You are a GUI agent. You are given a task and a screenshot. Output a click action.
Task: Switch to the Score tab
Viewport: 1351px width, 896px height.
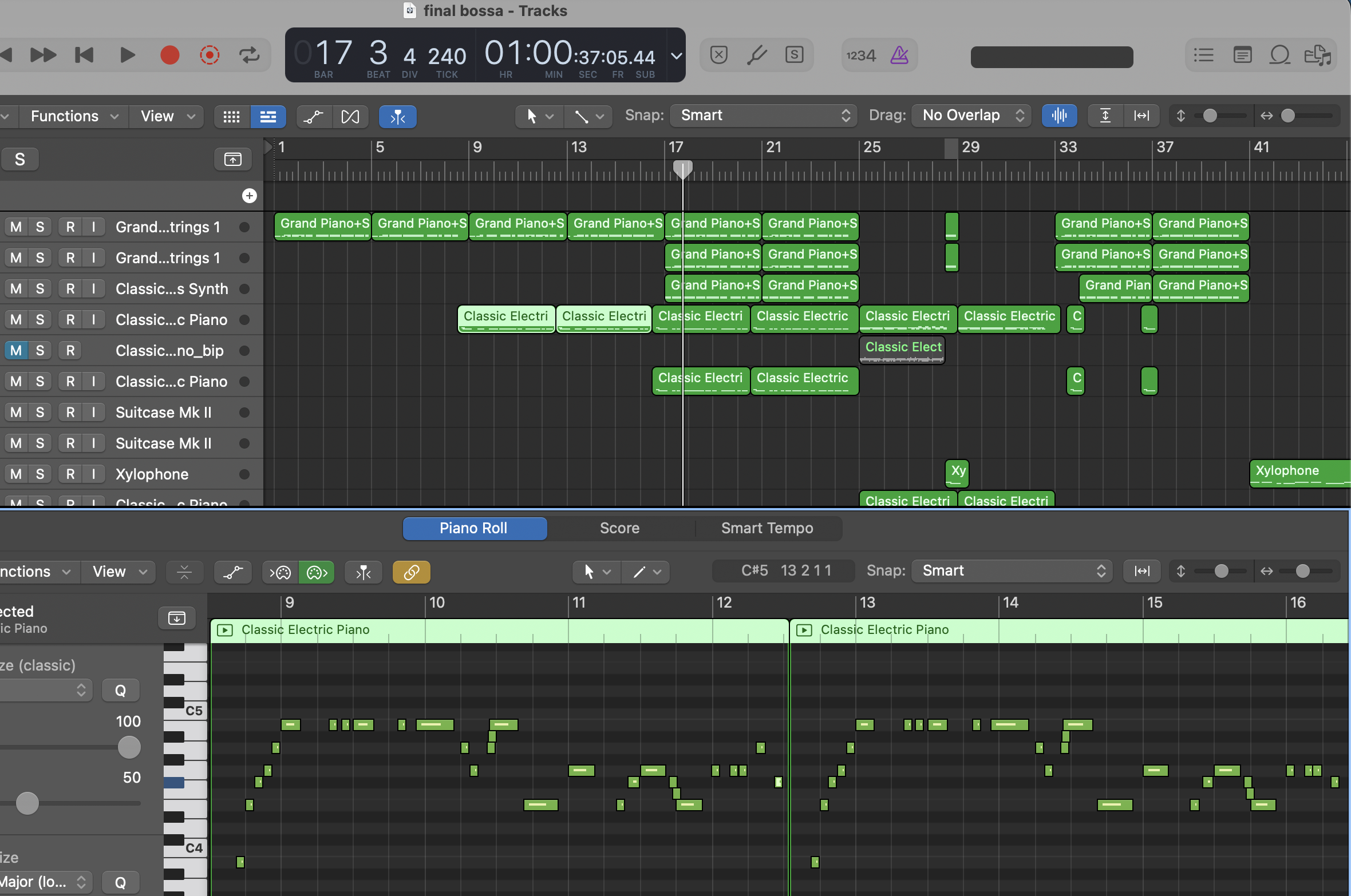[619, 528]
